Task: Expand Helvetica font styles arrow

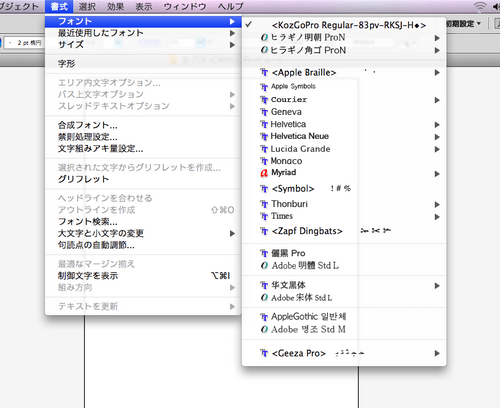Action: (437, 125)
